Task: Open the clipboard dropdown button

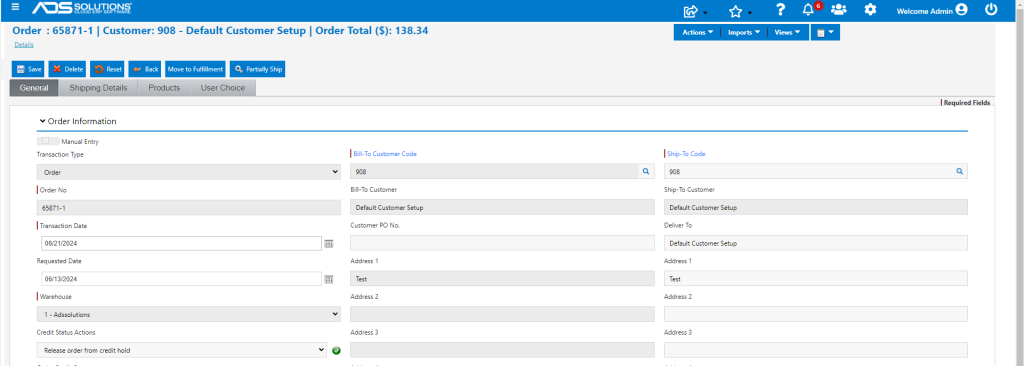Action: pos(825,33)
